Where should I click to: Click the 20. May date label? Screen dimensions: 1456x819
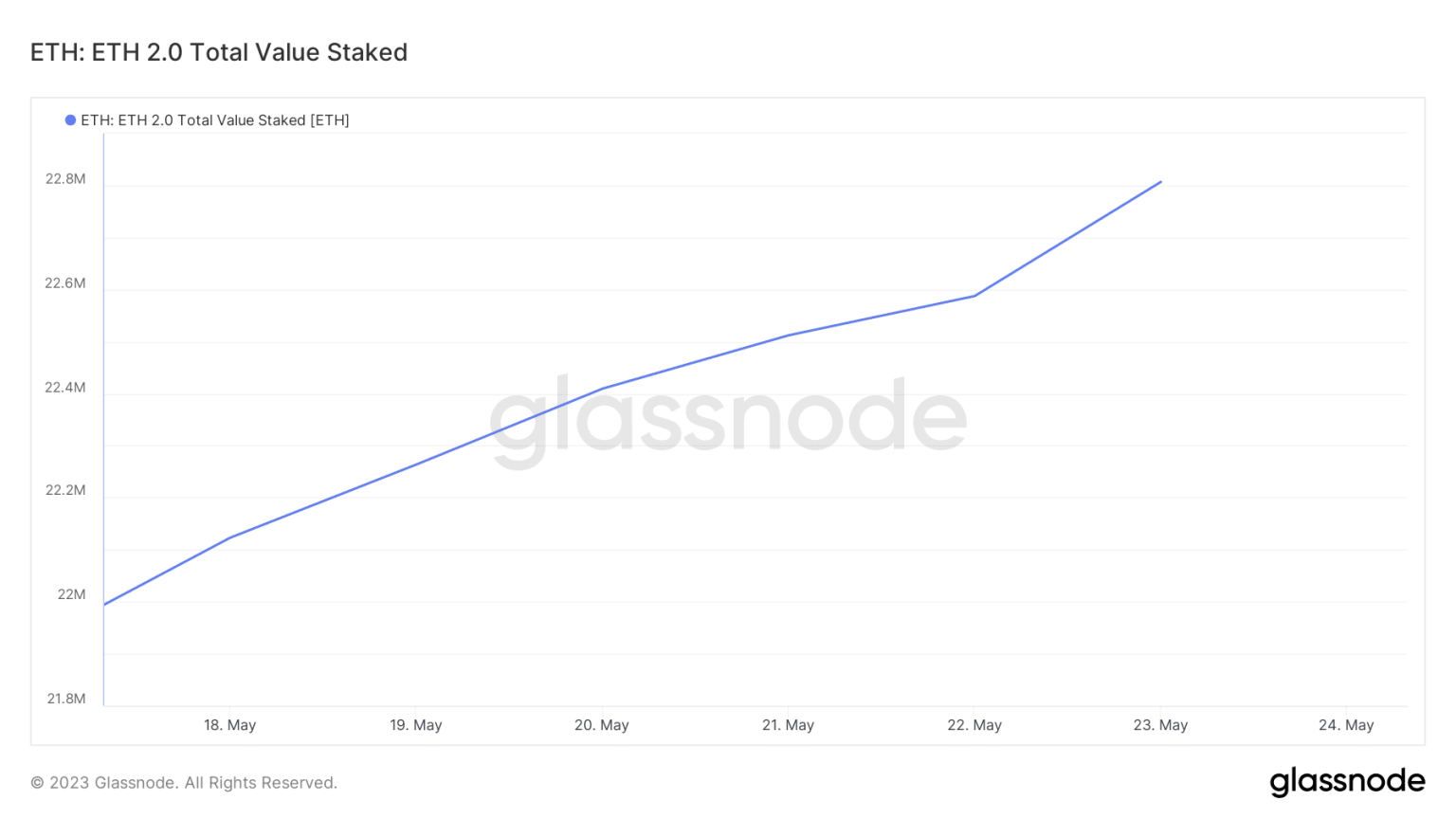[x=602, y=725]
